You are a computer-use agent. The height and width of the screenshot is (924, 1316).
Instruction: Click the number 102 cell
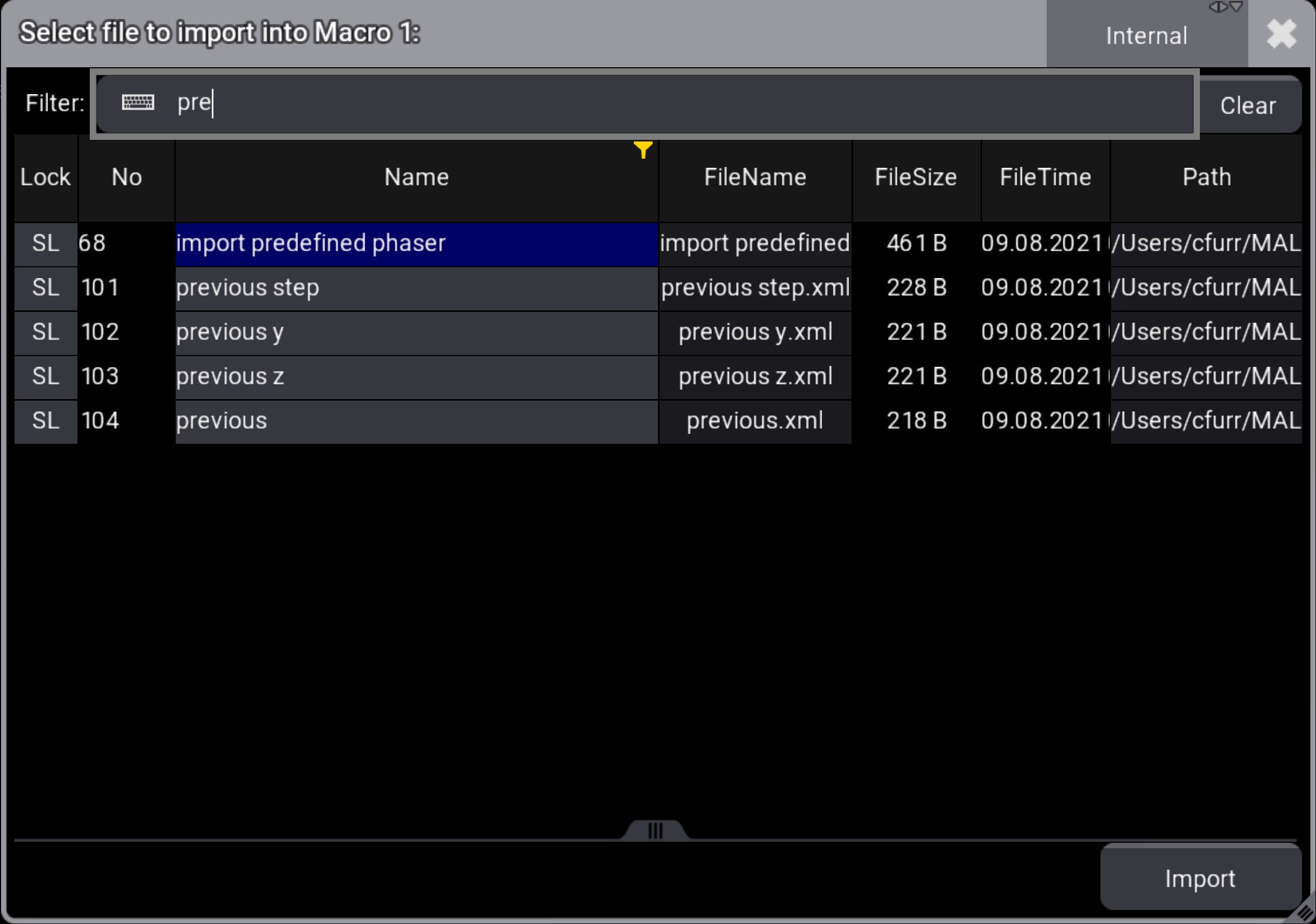tap(127, 333)
